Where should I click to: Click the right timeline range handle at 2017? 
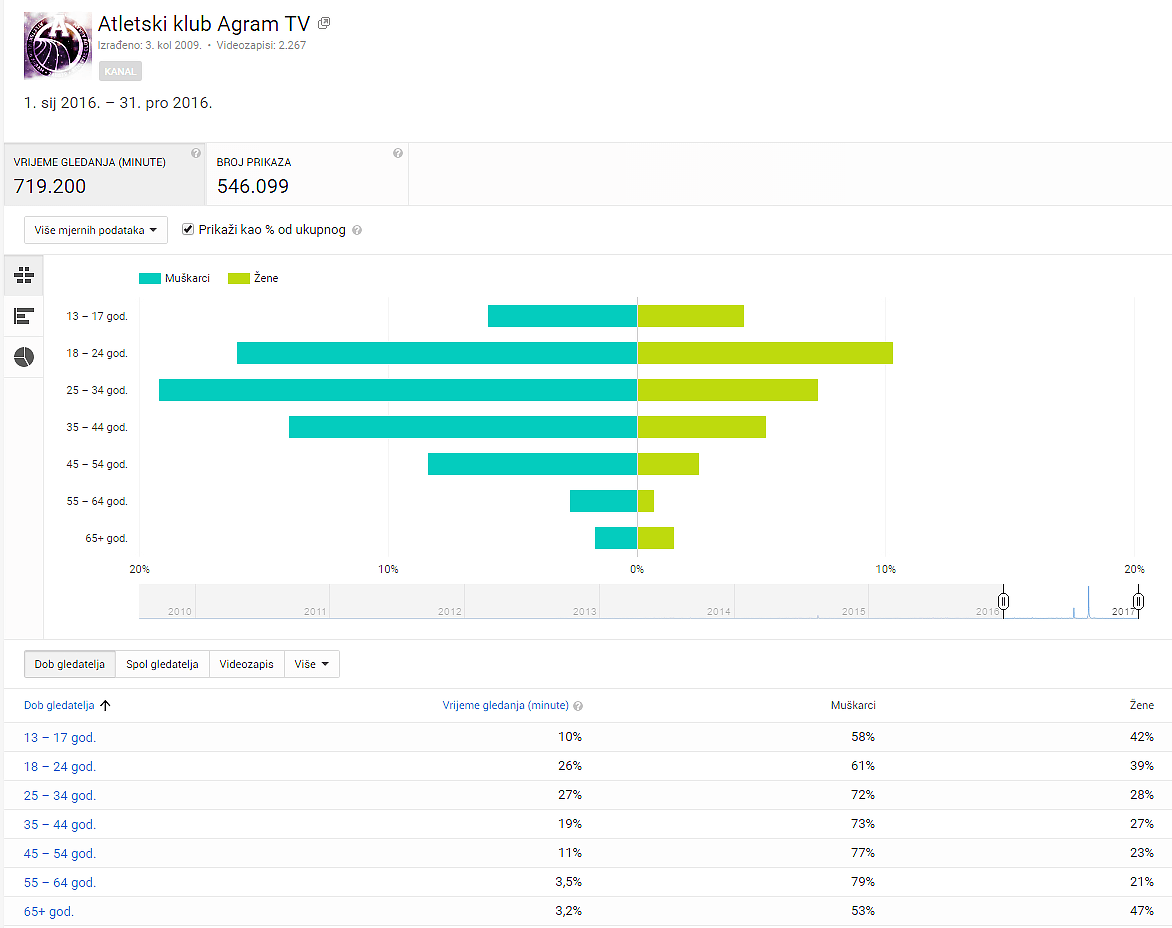point(1139,601)
